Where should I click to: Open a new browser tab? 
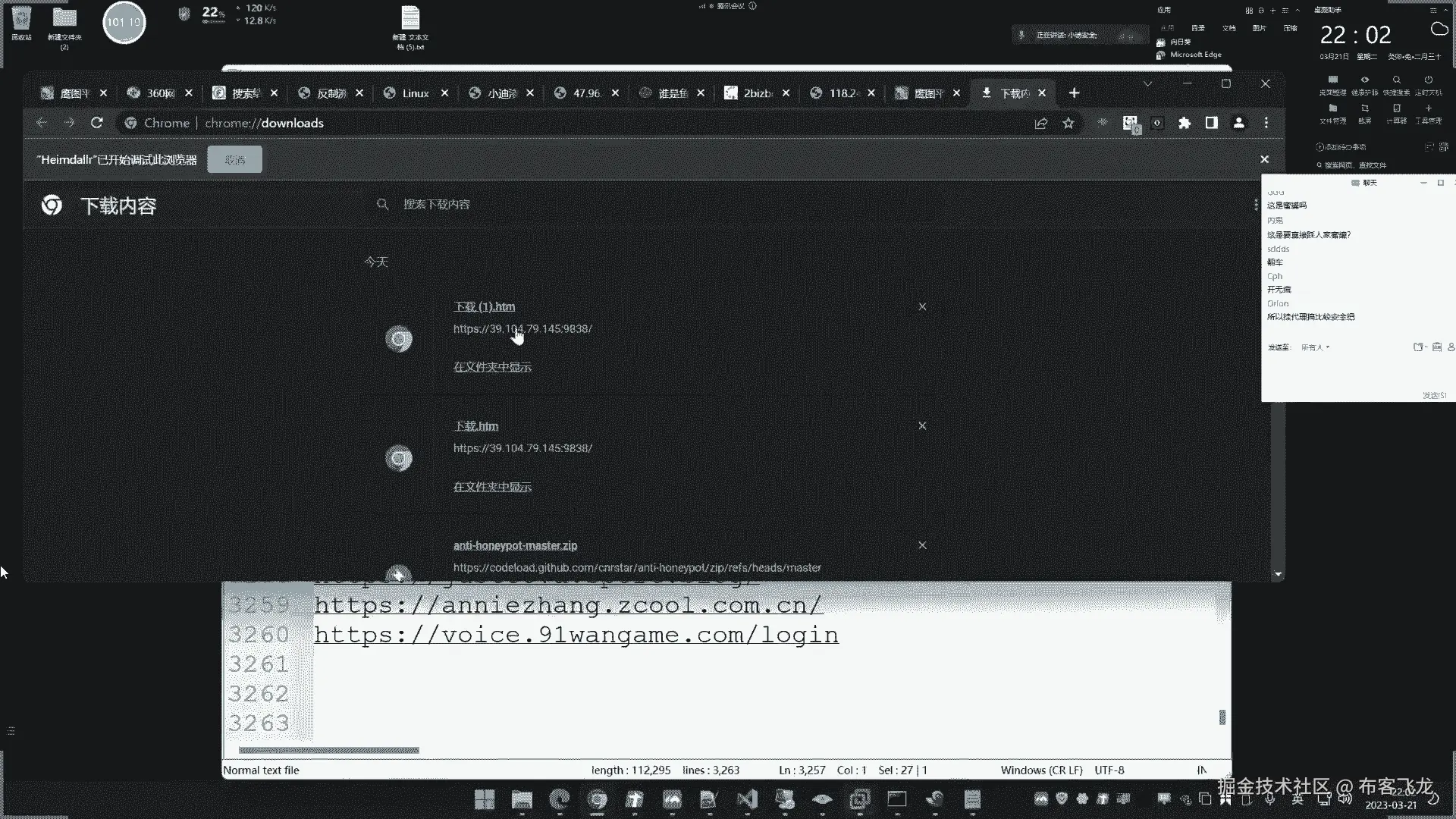click(1074, 93)
